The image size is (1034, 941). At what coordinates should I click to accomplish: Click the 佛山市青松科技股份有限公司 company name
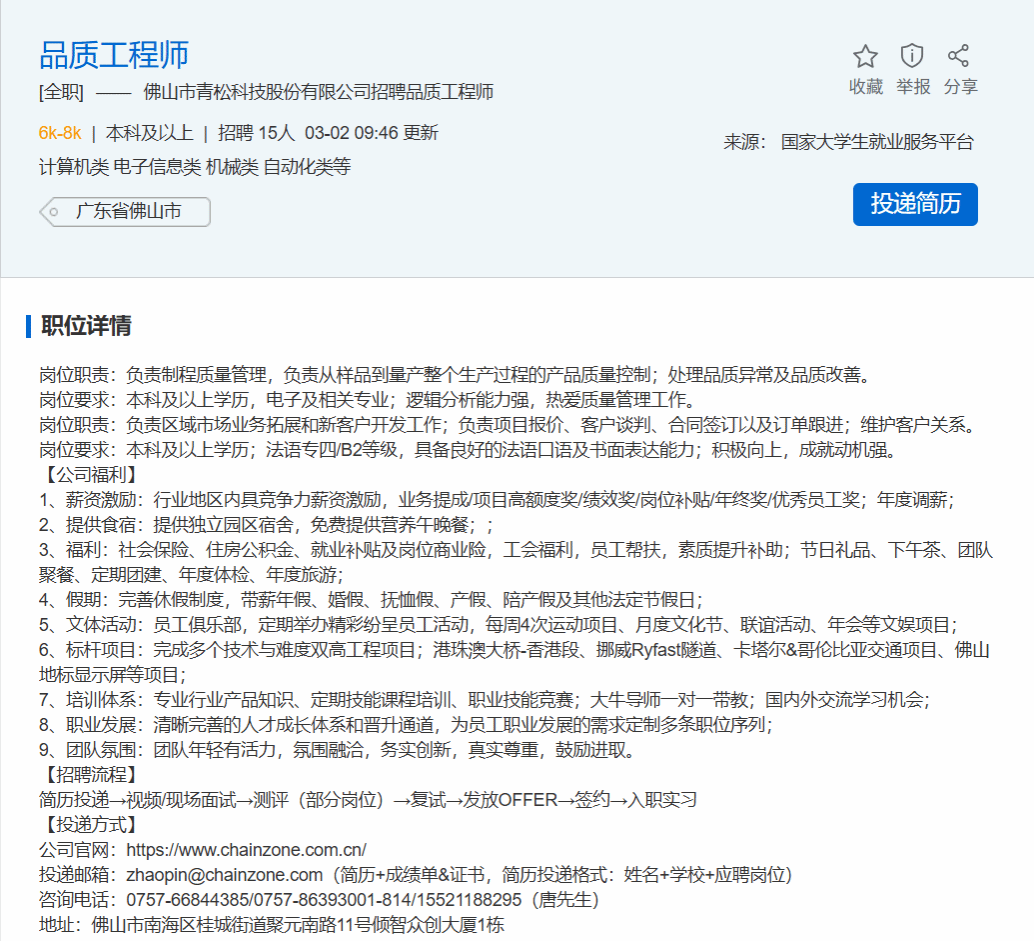click(254, 93)
